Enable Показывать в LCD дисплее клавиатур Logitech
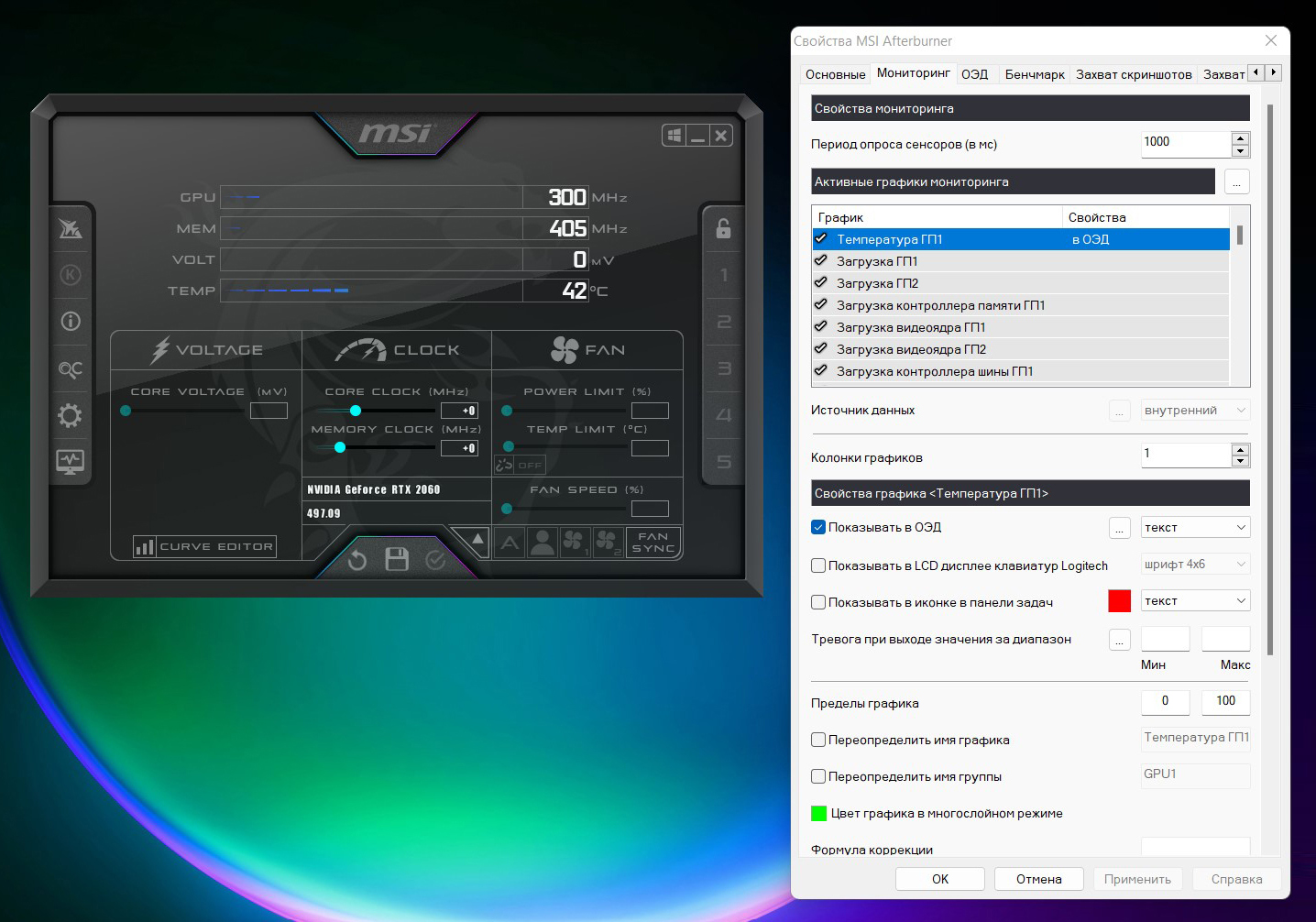The height and width of the screenshot is (922, 1316). coord(818,565)
